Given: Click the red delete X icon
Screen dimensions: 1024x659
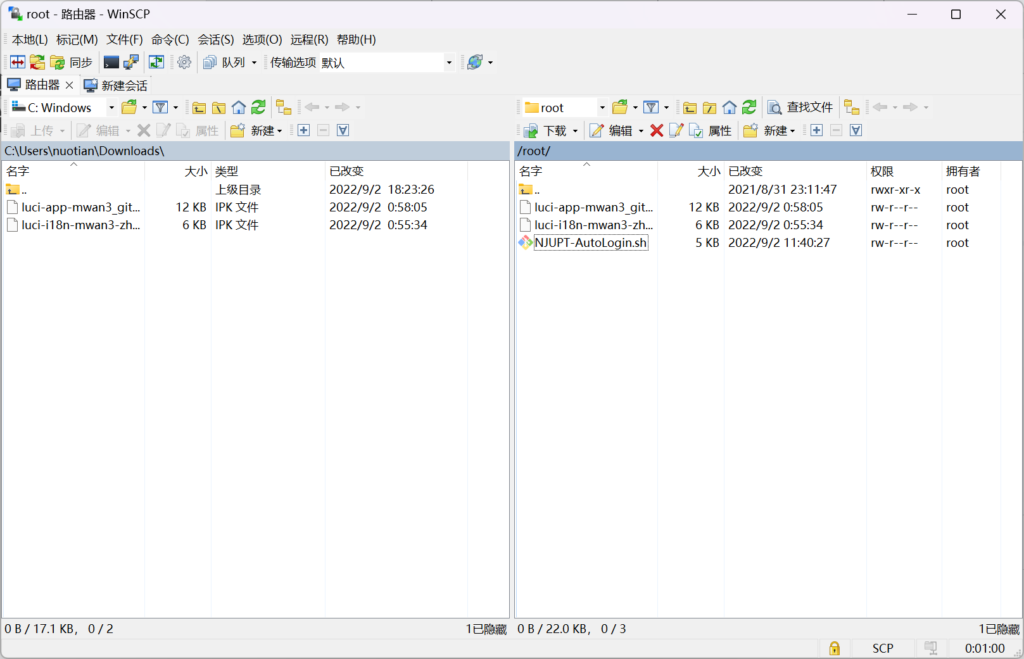Looking at the screenshot, I should pos(656,131).
